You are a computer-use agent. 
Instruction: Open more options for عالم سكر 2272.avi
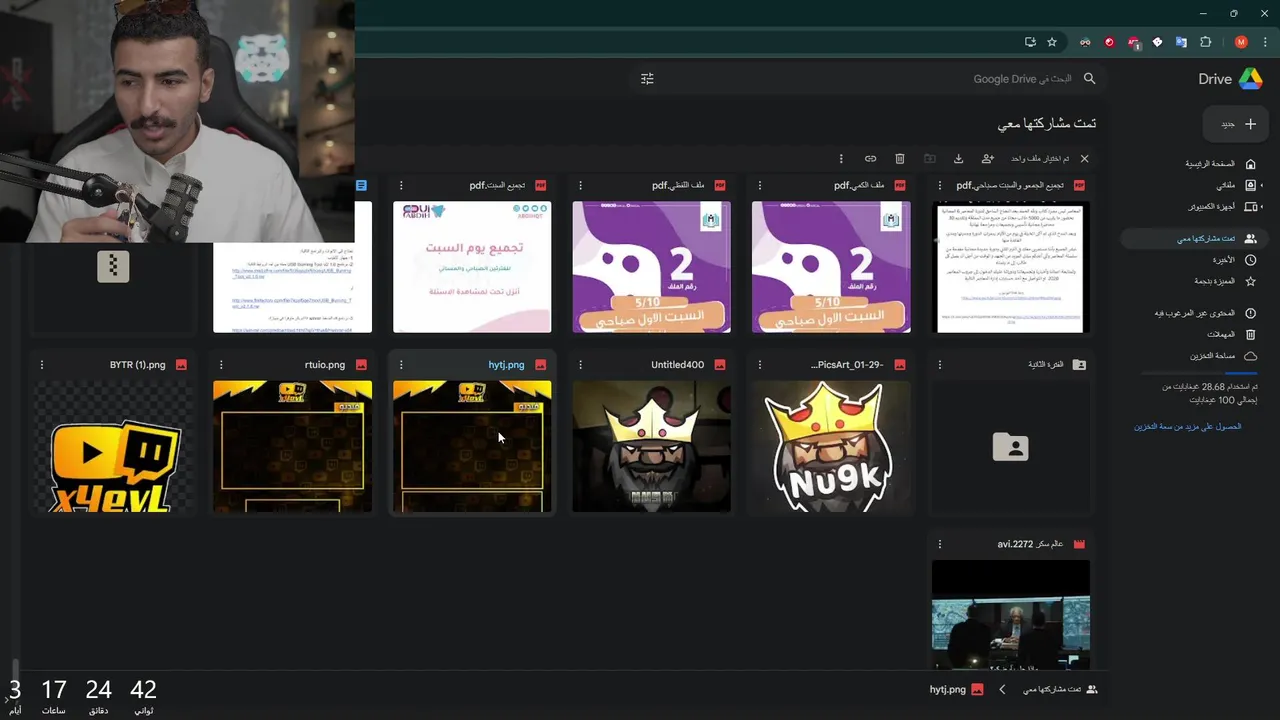click(939, 544)
